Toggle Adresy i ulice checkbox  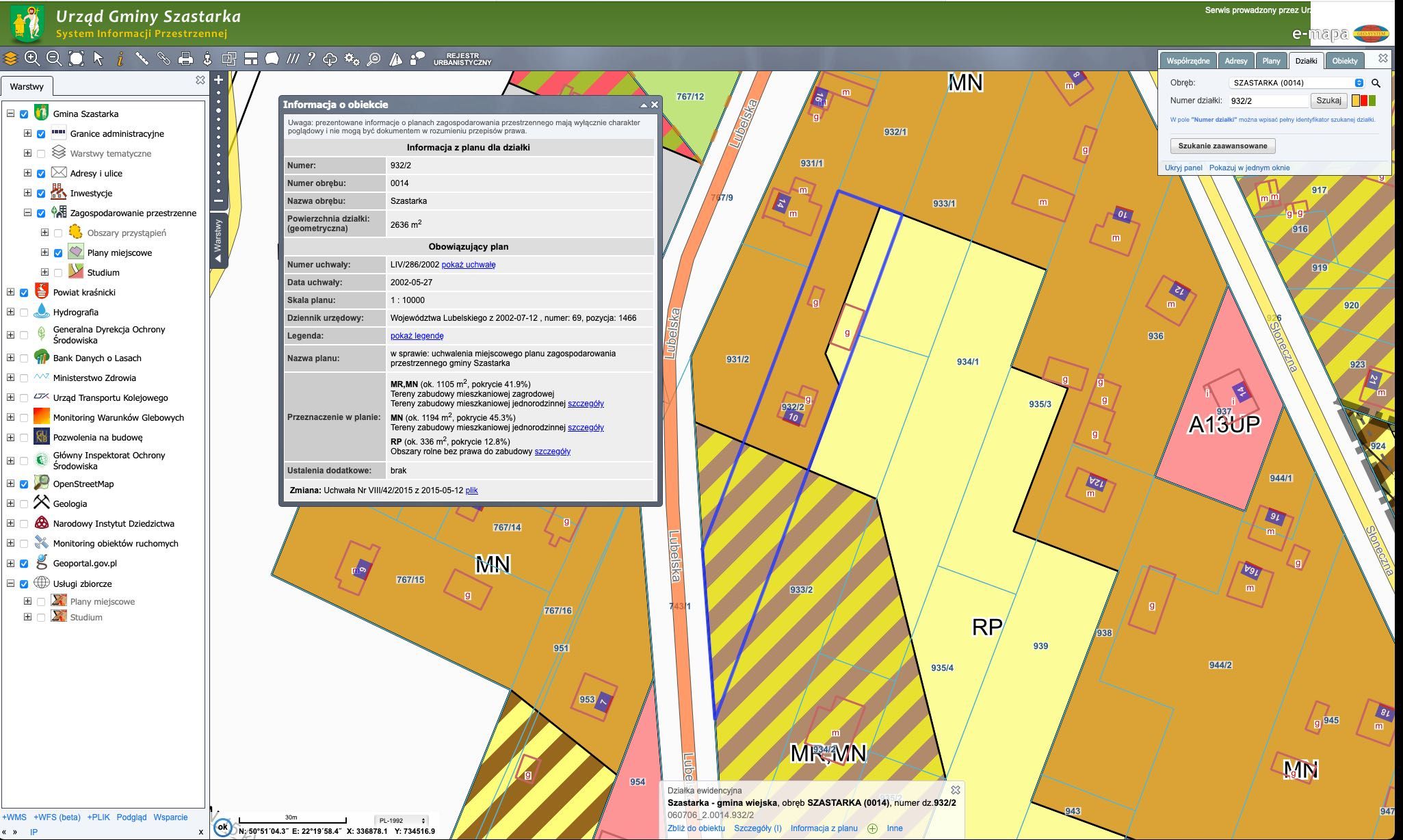point(41,174)
